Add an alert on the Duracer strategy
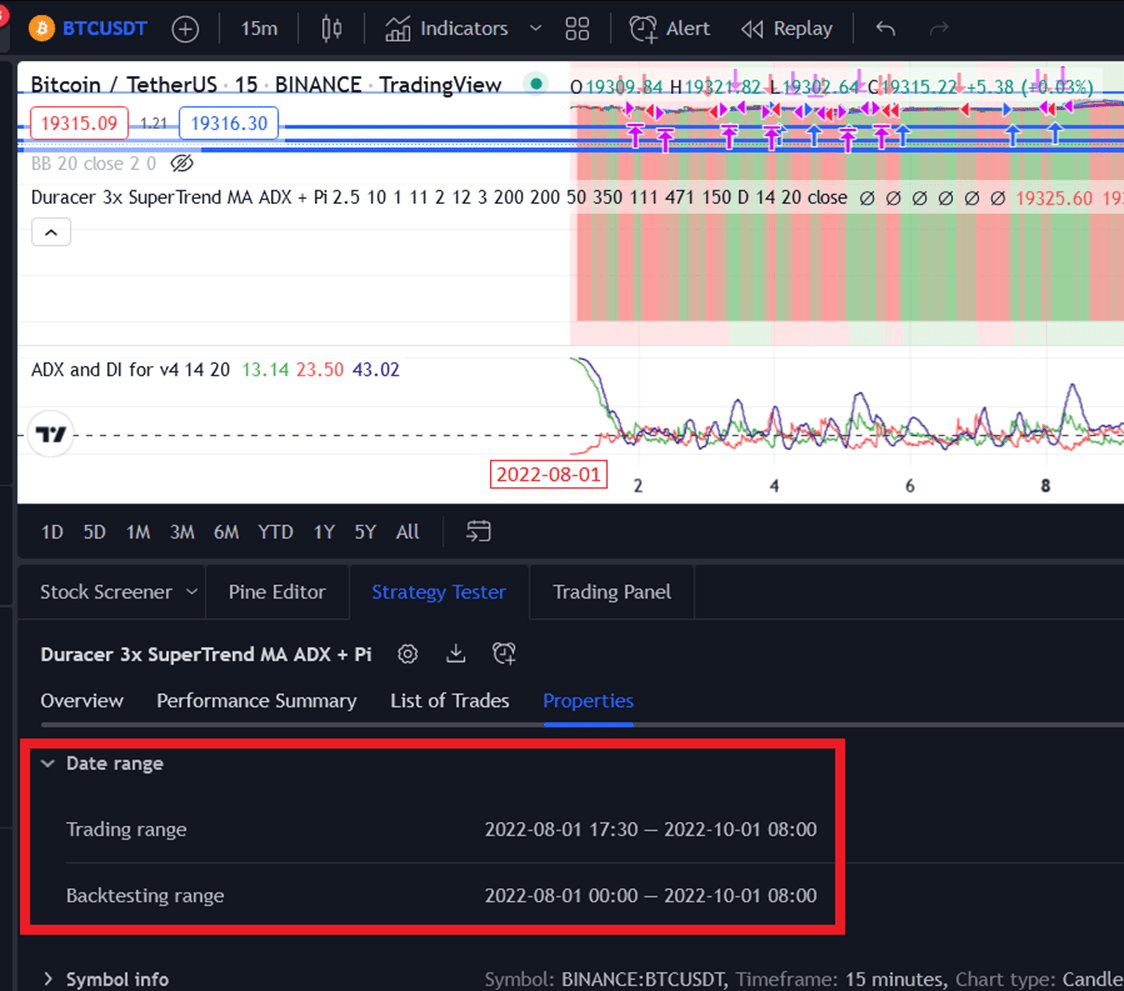 [504, 653]
